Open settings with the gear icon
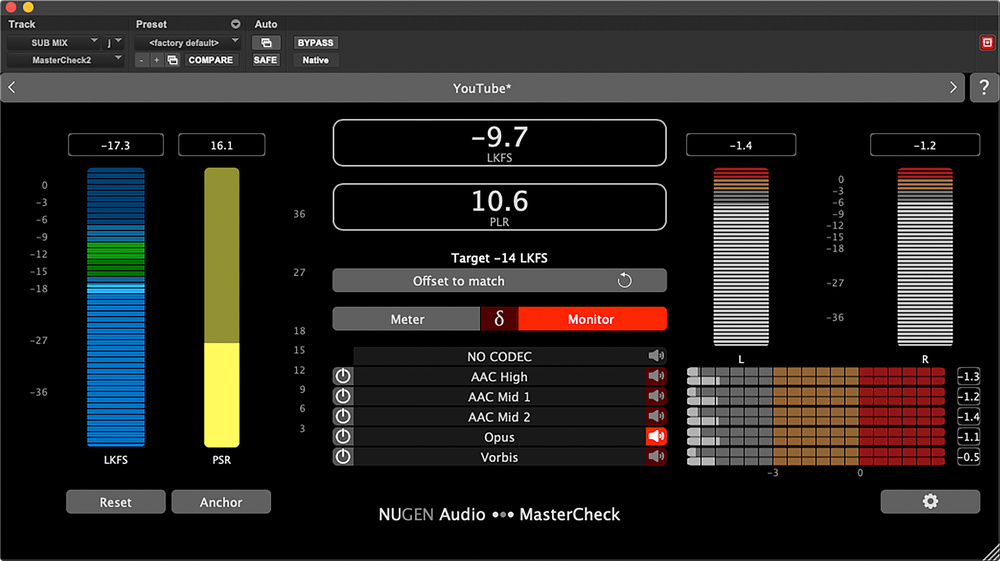 pyautogui.click(x=930, y=502)
